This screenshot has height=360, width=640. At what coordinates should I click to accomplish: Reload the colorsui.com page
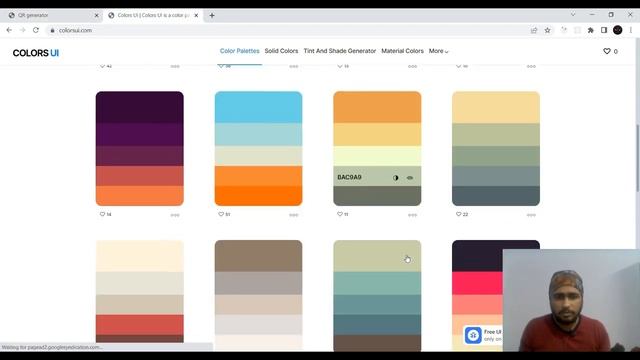[x=36, y=30]
